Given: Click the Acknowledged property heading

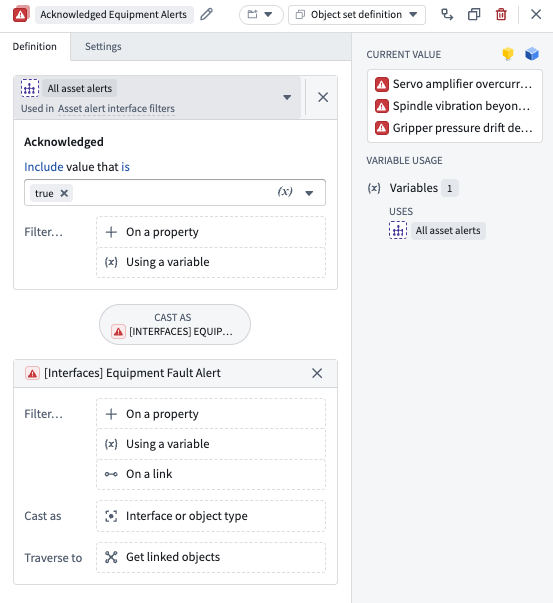Looking at the screenshot, I should click(x=64, y=142).
